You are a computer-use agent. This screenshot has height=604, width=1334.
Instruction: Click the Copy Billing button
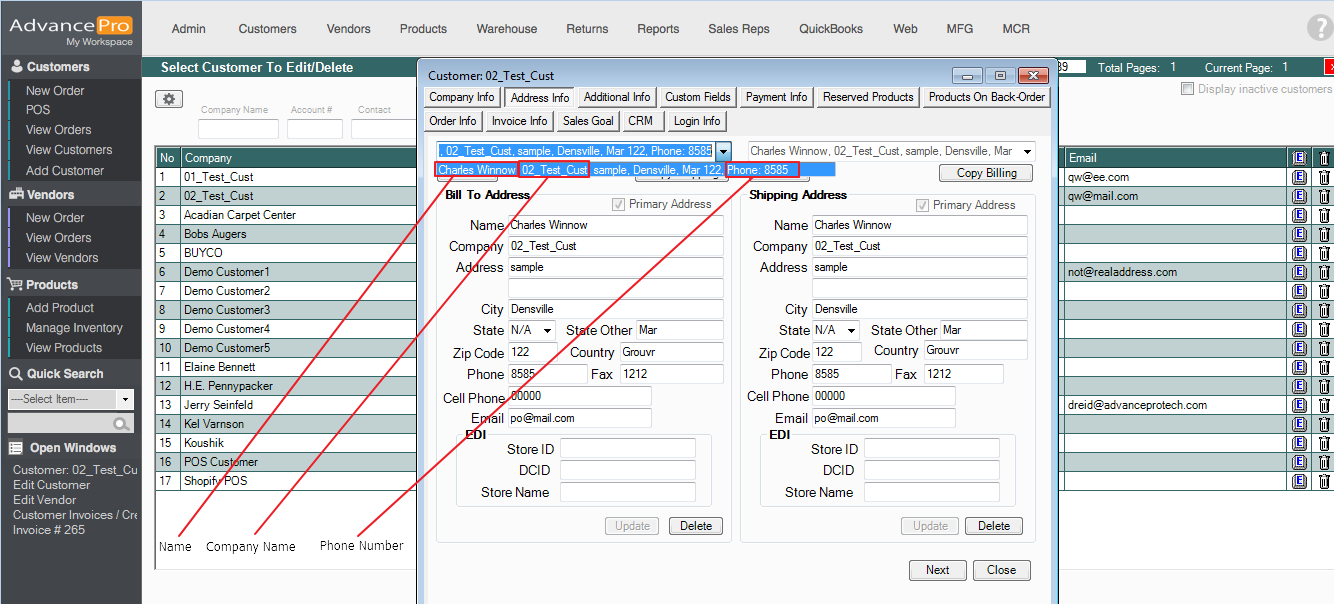[986, 173]
